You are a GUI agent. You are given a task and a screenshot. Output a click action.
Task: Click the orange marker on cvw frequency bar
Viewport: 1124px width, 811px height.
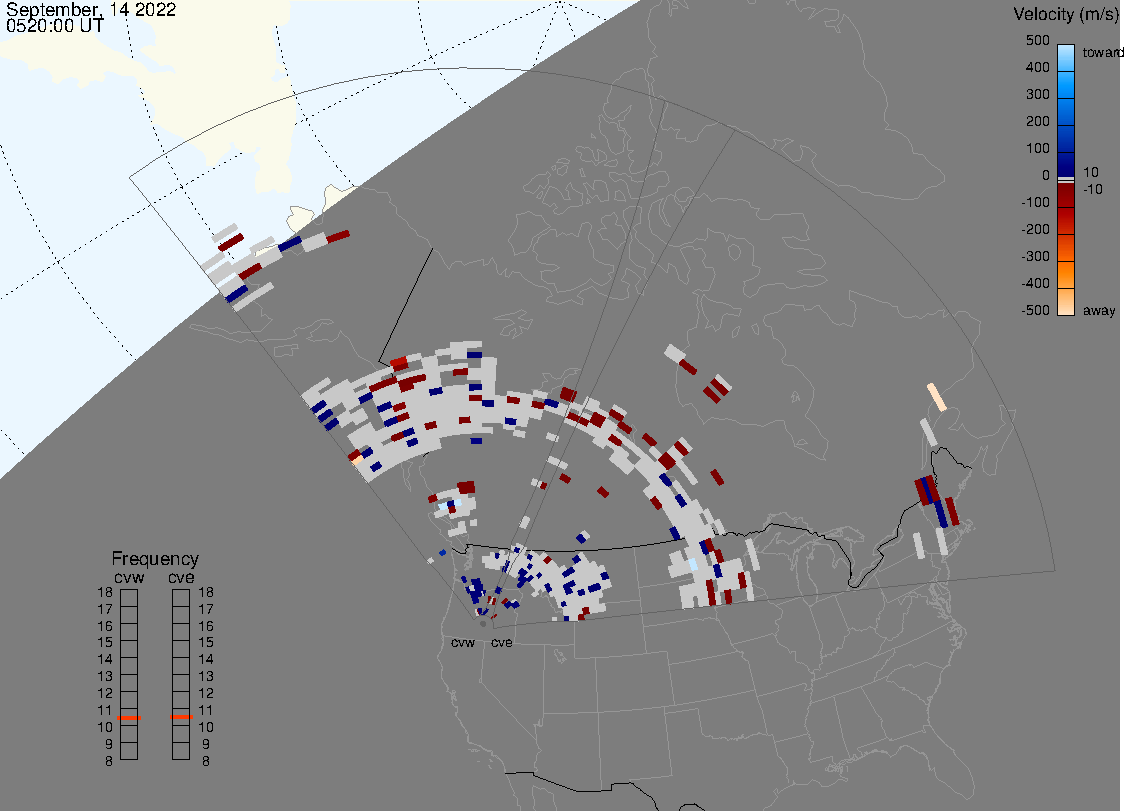pyautogui.click(x=129, y=718)
